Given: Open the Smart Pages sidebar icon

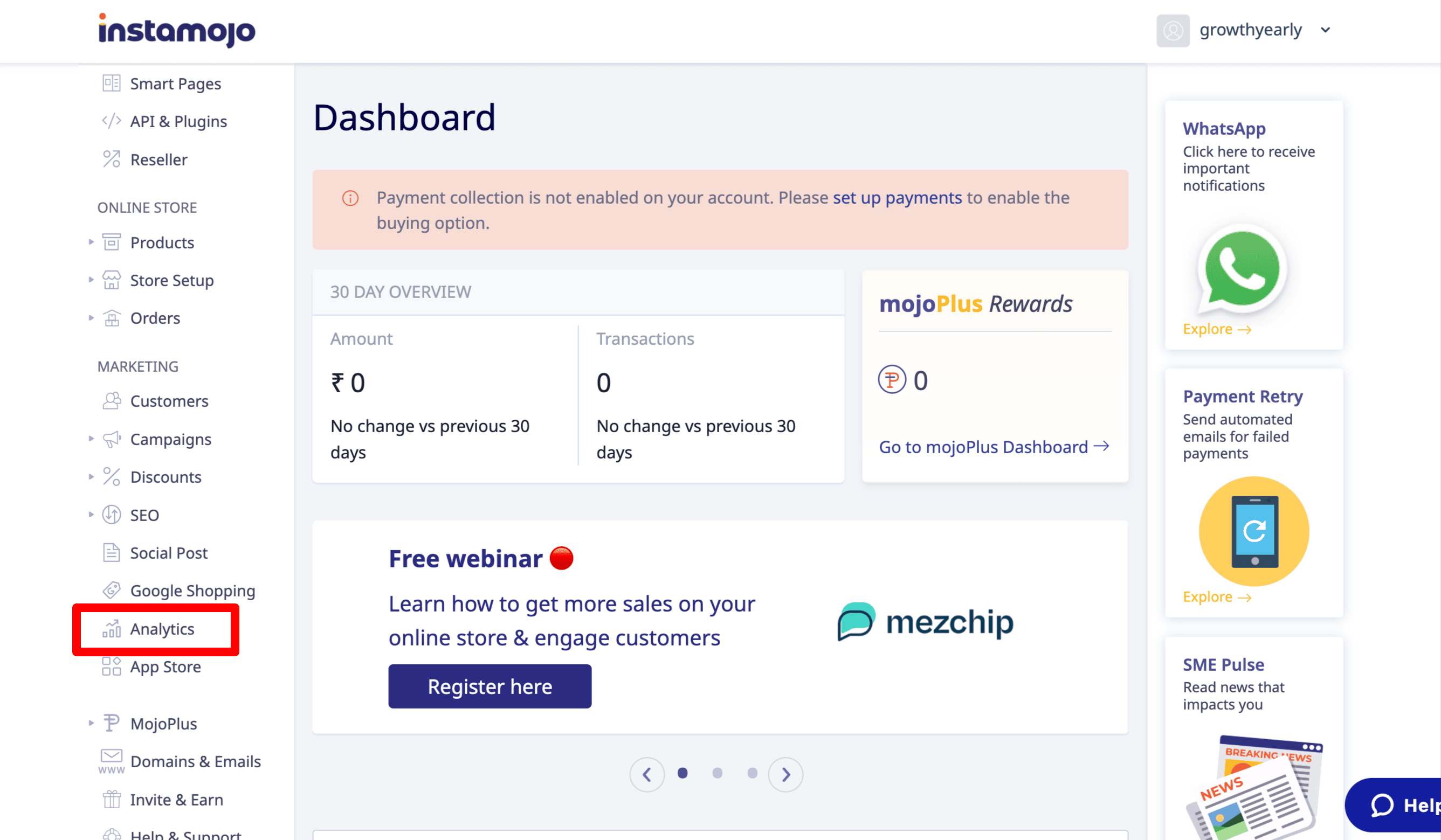Looking at the screenshot, I should 112,84.
